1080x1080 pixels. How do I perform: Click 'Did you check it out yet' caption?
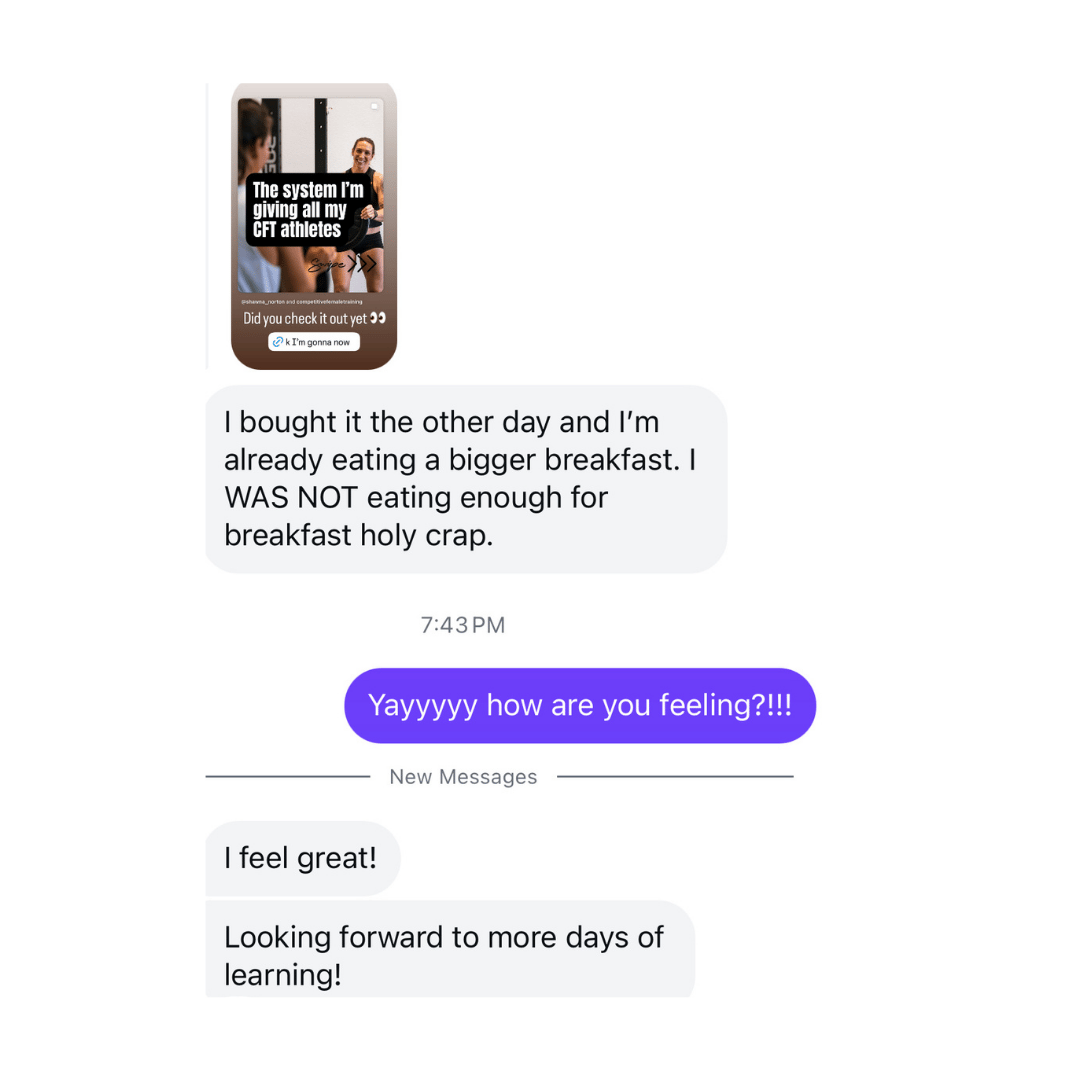[x=305, y=318]
